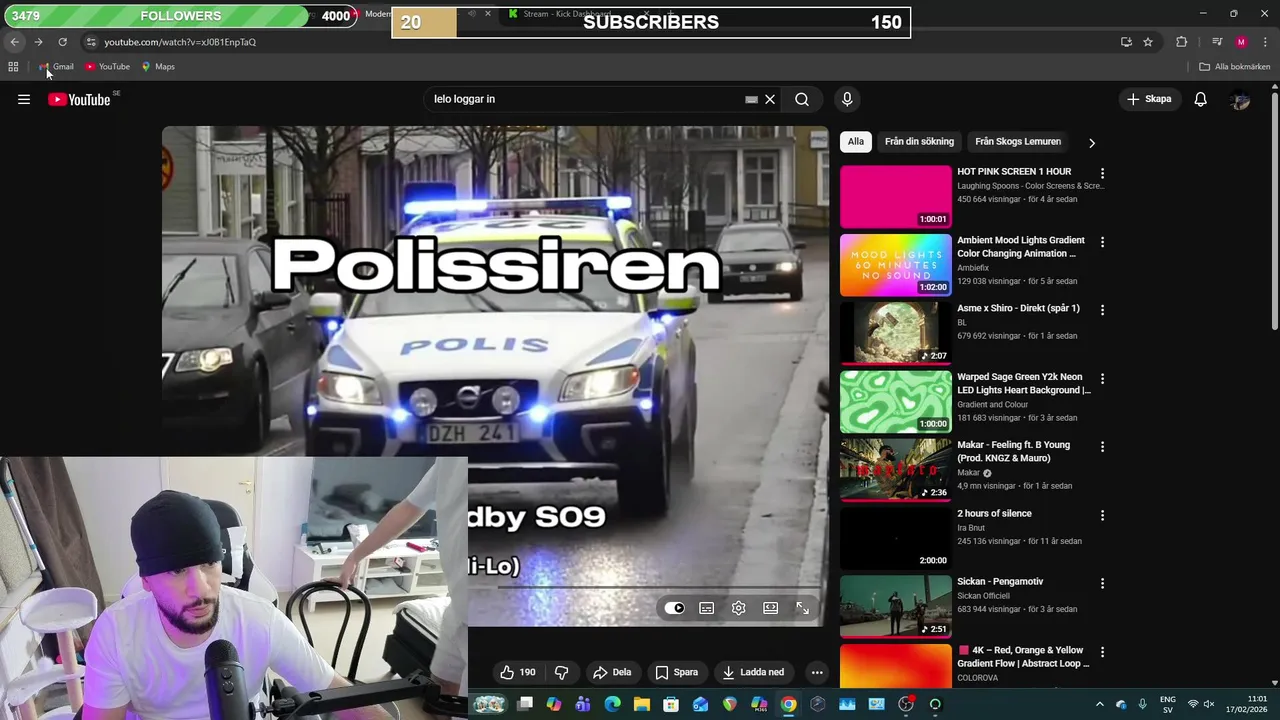
Task: Show more filter chips with right arrow
Action: tap(1092, 143)
